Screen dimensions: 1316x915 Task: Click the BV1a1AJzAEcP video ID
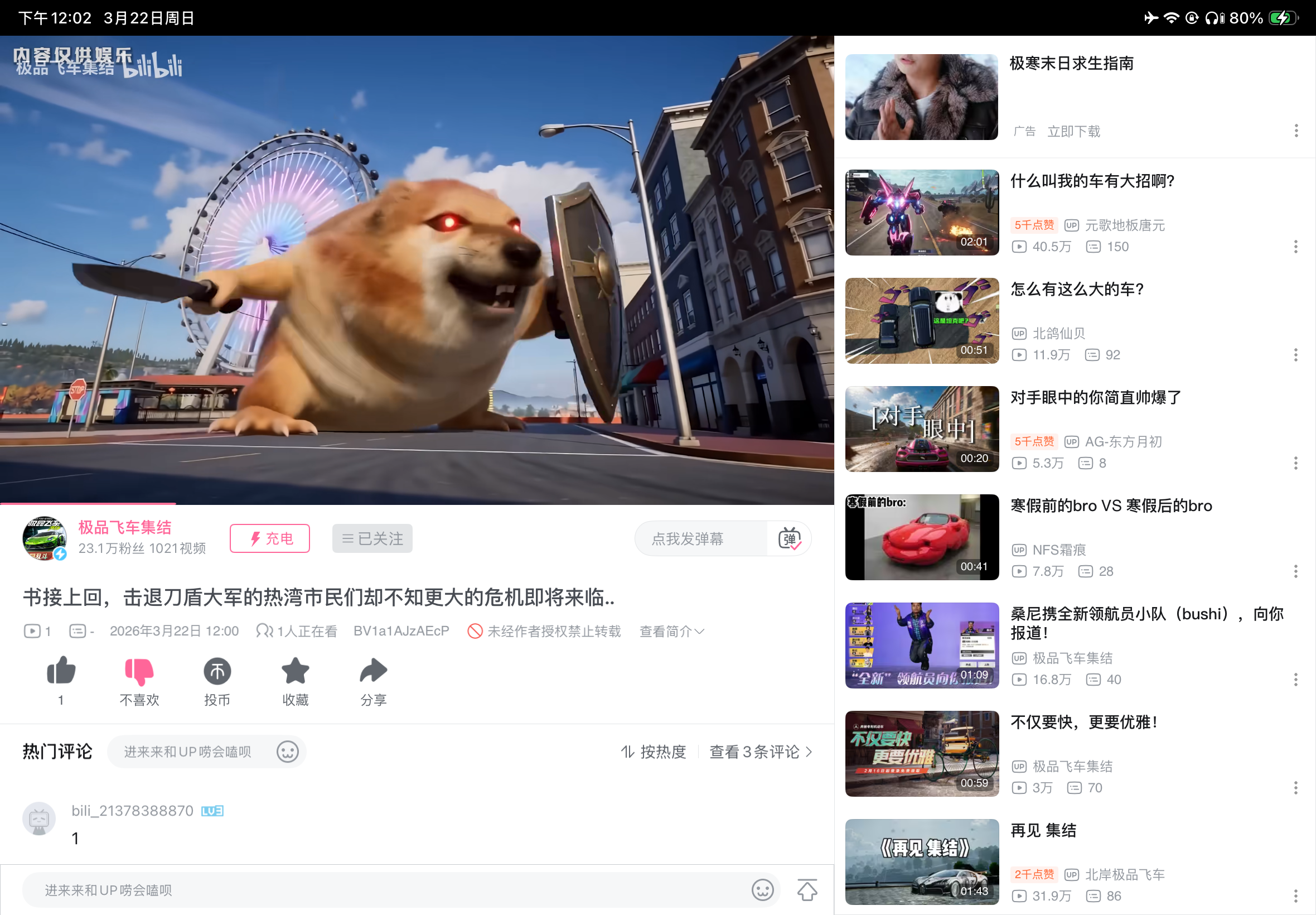coord(401,631)
